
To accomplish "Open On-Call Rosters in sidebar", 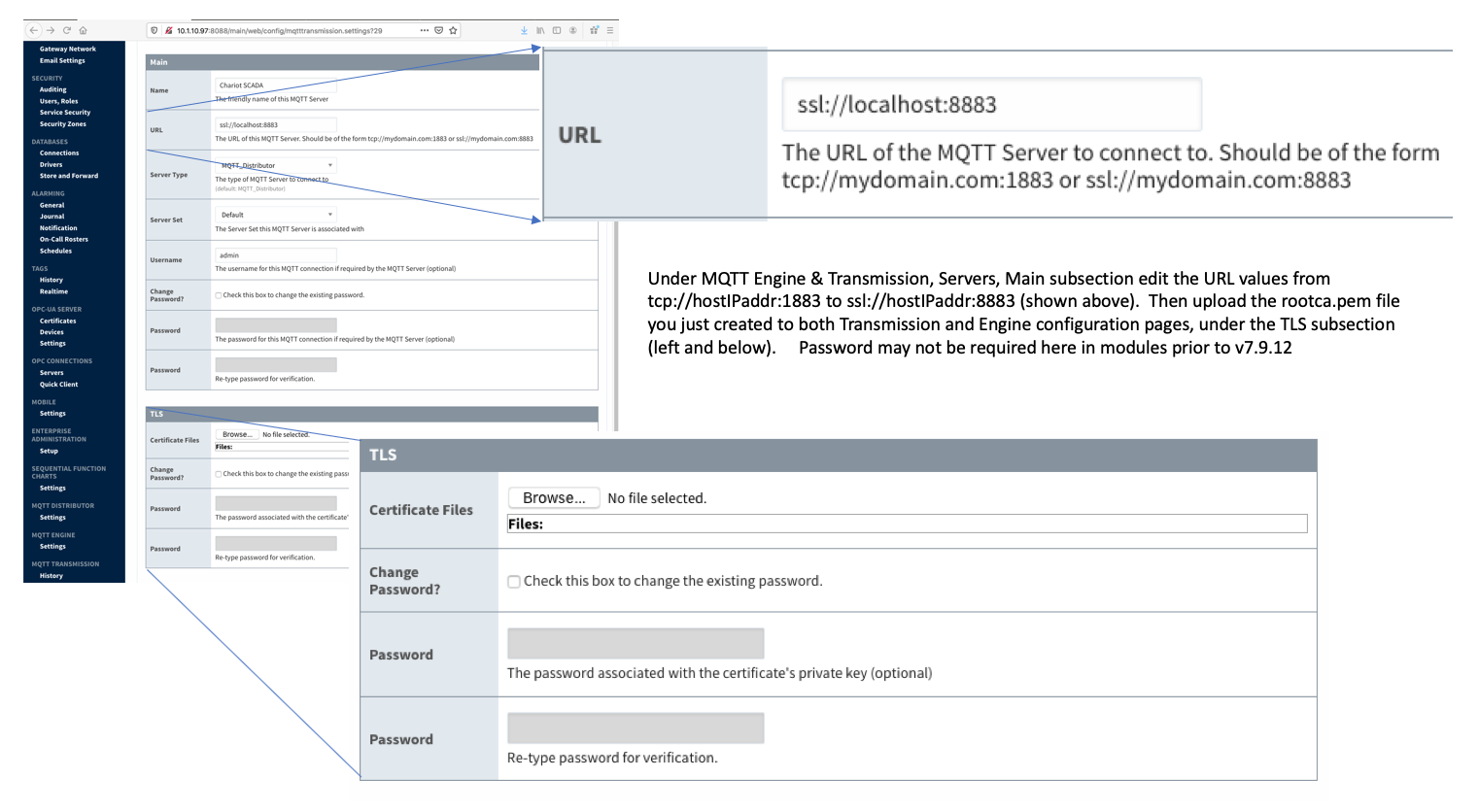I will pyautogui.click(x=64, y=239).
